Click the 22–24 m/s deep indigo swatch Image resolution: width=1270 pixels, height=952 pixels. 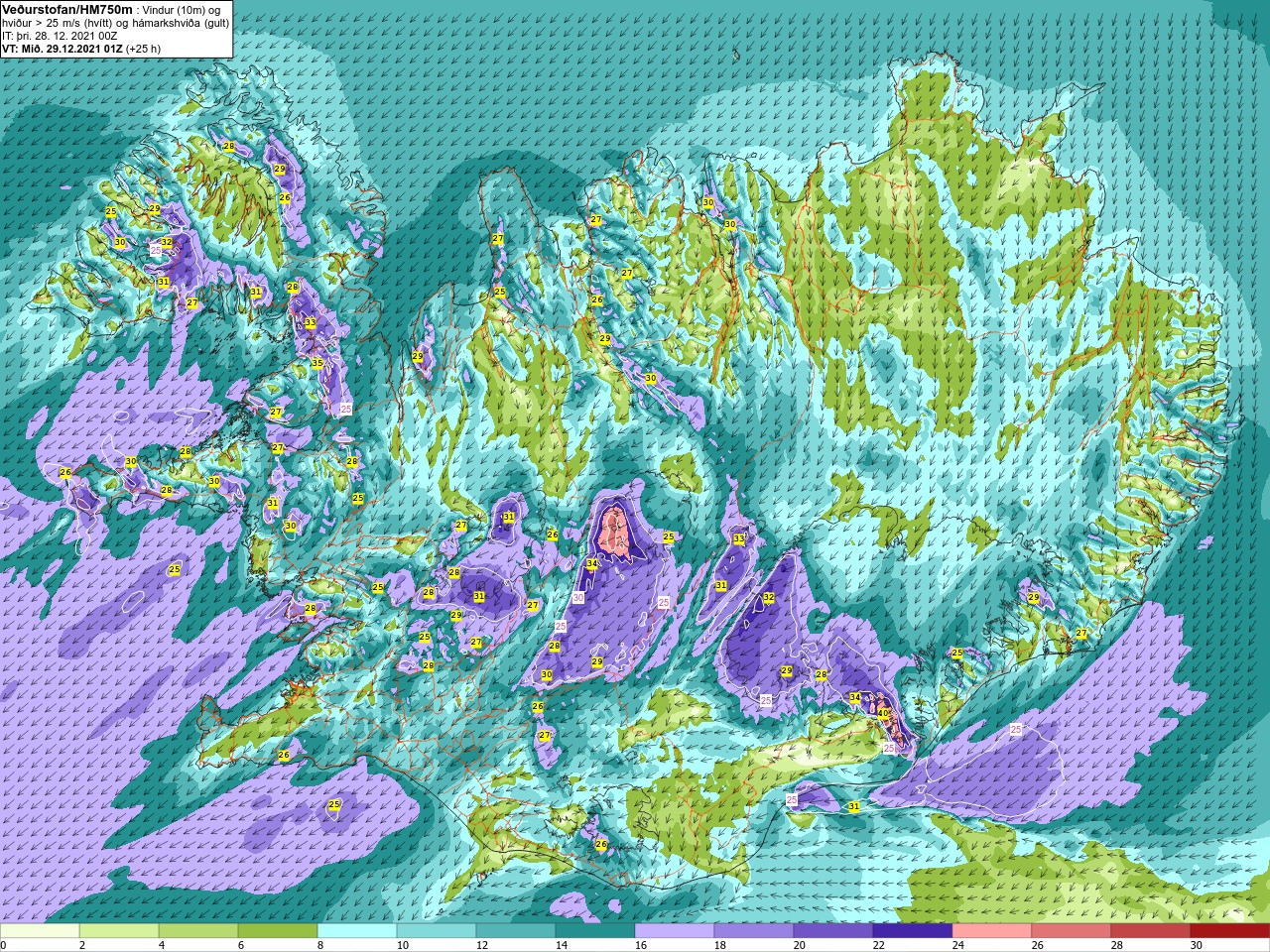913,931
